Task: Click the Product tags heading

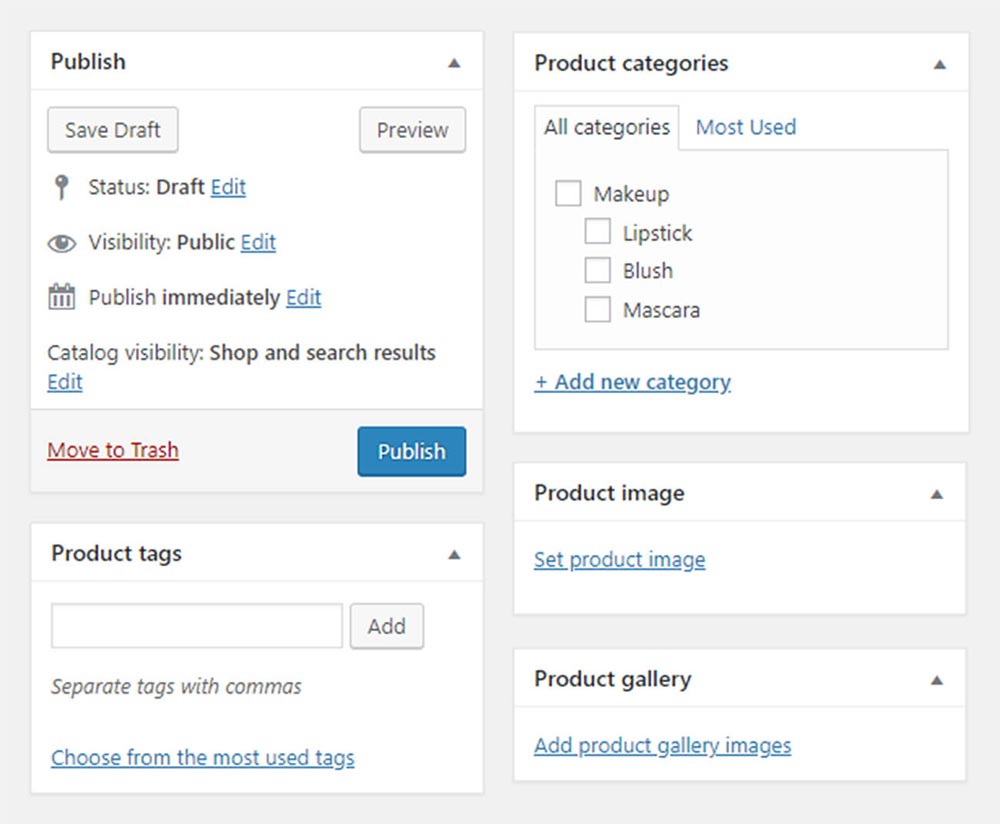Action: [117, 554]
